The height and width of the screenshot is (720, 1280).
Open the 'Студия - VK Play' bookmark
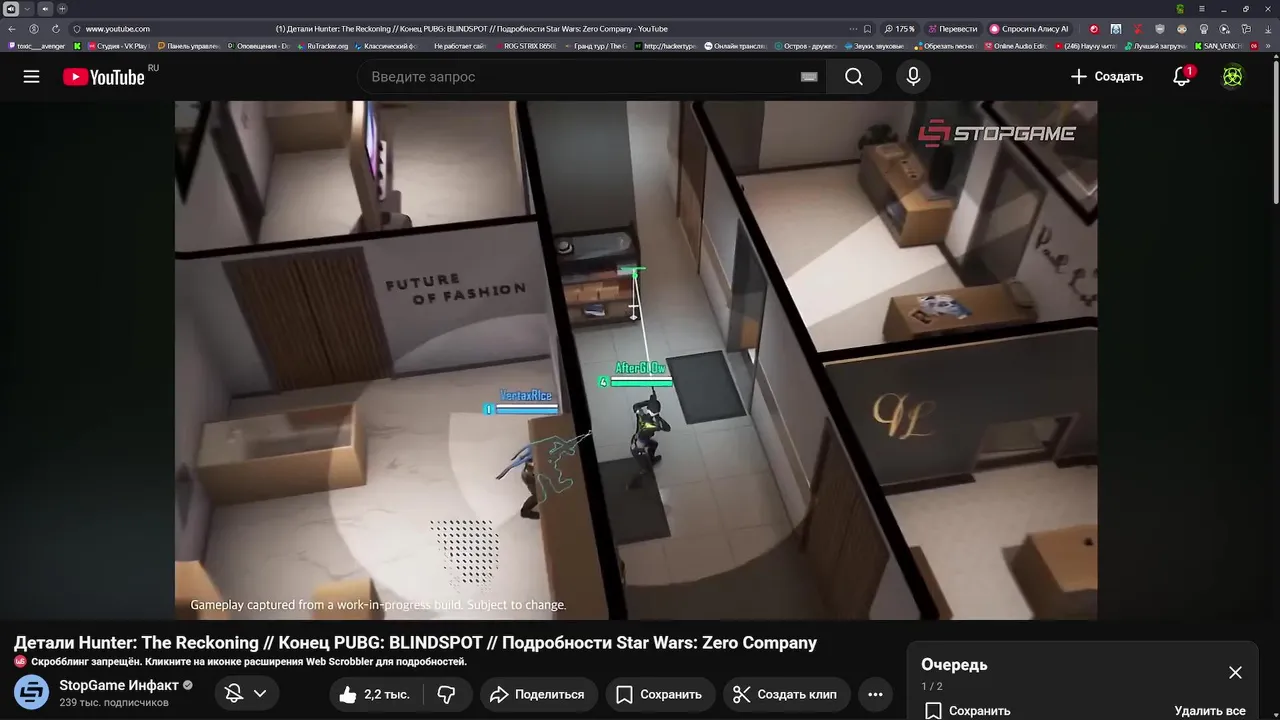click(x=118, y=46)
